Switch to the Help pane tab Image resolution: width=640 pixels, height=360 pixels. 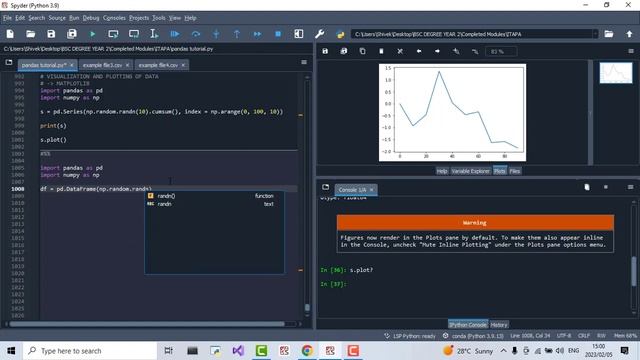tap(442, 171)
